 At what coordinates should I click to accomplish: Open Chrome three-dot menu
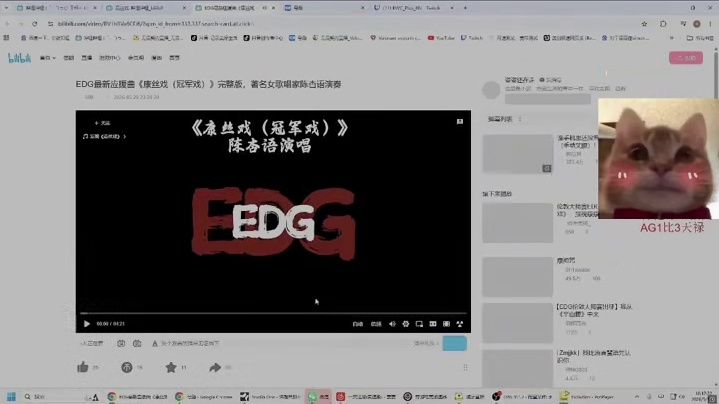pyautogui.click(x=710, y=23)
